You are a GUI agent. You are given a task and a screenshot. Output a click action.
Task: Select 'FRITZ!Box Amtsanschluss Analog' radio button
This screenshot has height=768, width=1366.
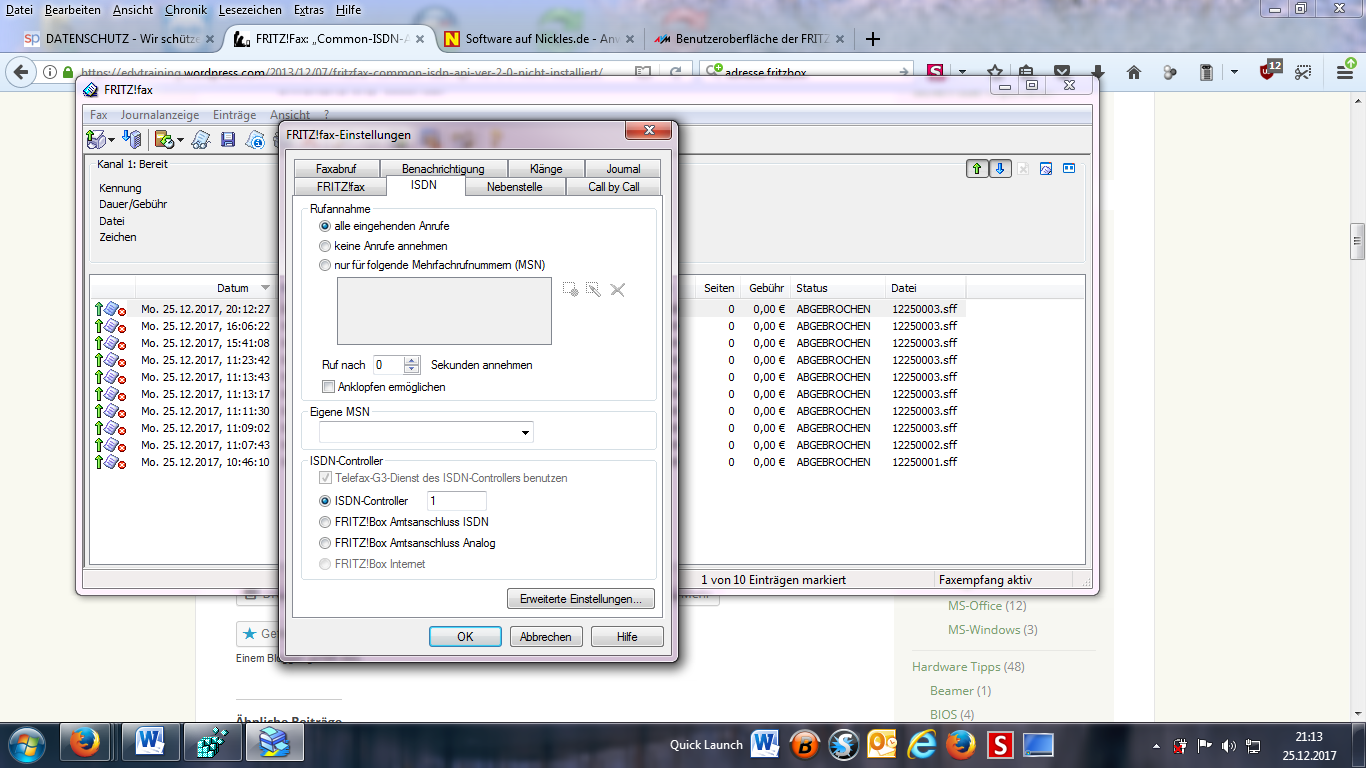pos(325,543)
